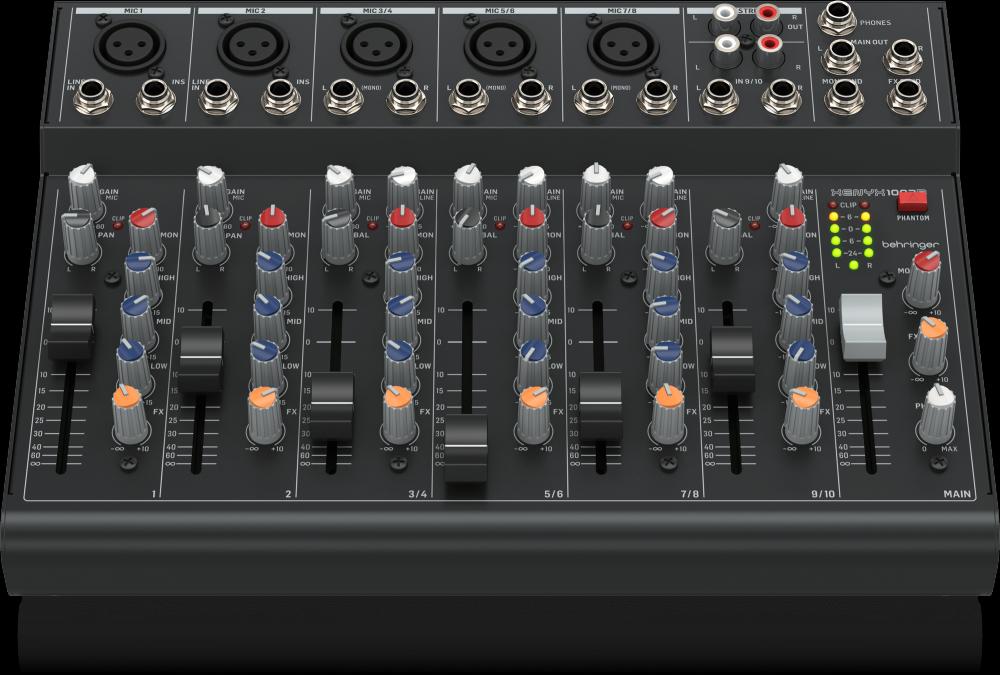1000x675 pixels.
Task: Click the grey MAIN fader cap
Action: pyautogui.click(x=864, y=327)
